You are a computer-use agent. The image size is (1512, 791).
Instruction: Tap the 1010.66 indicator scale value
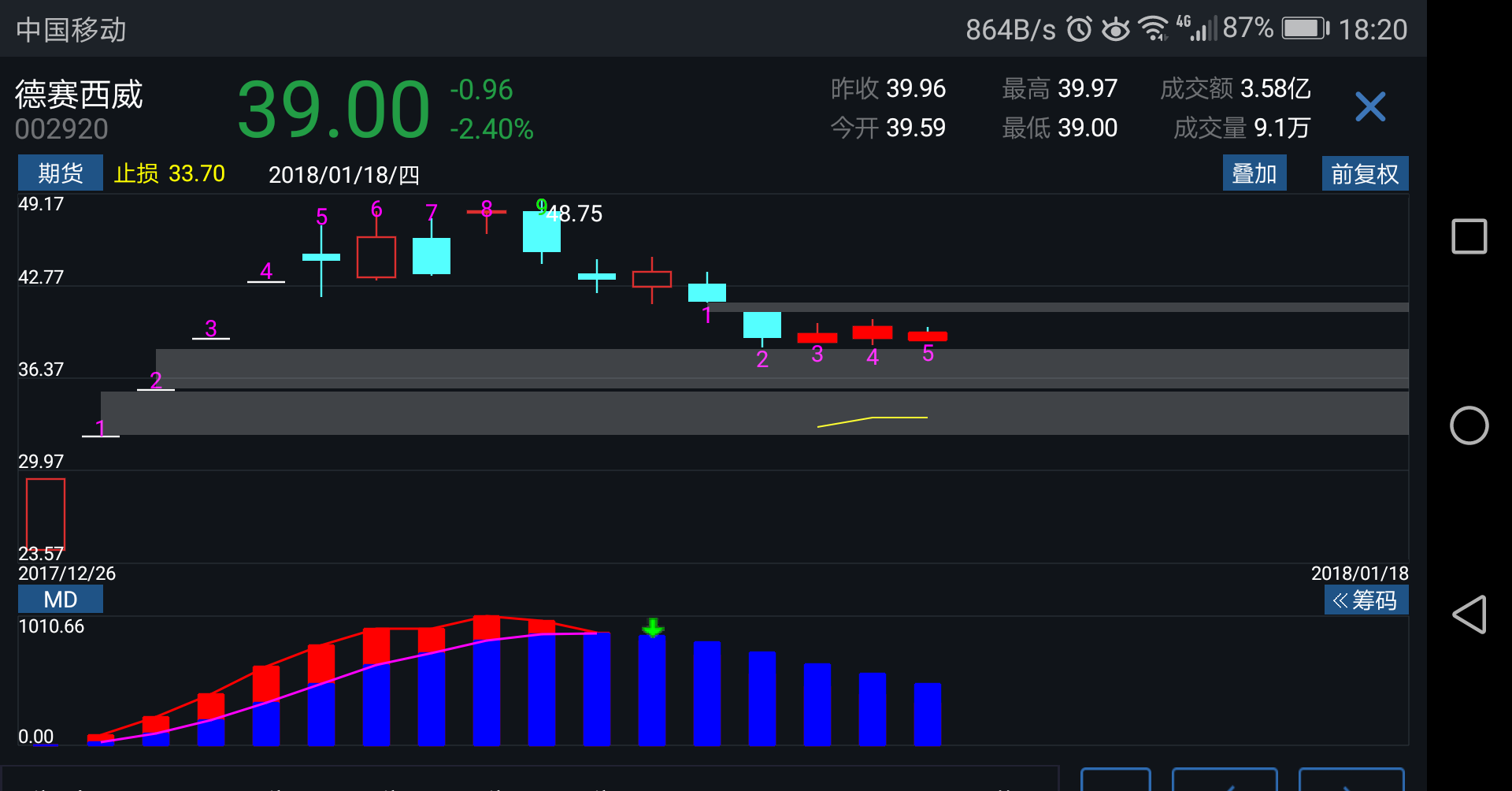coord(51,626)
